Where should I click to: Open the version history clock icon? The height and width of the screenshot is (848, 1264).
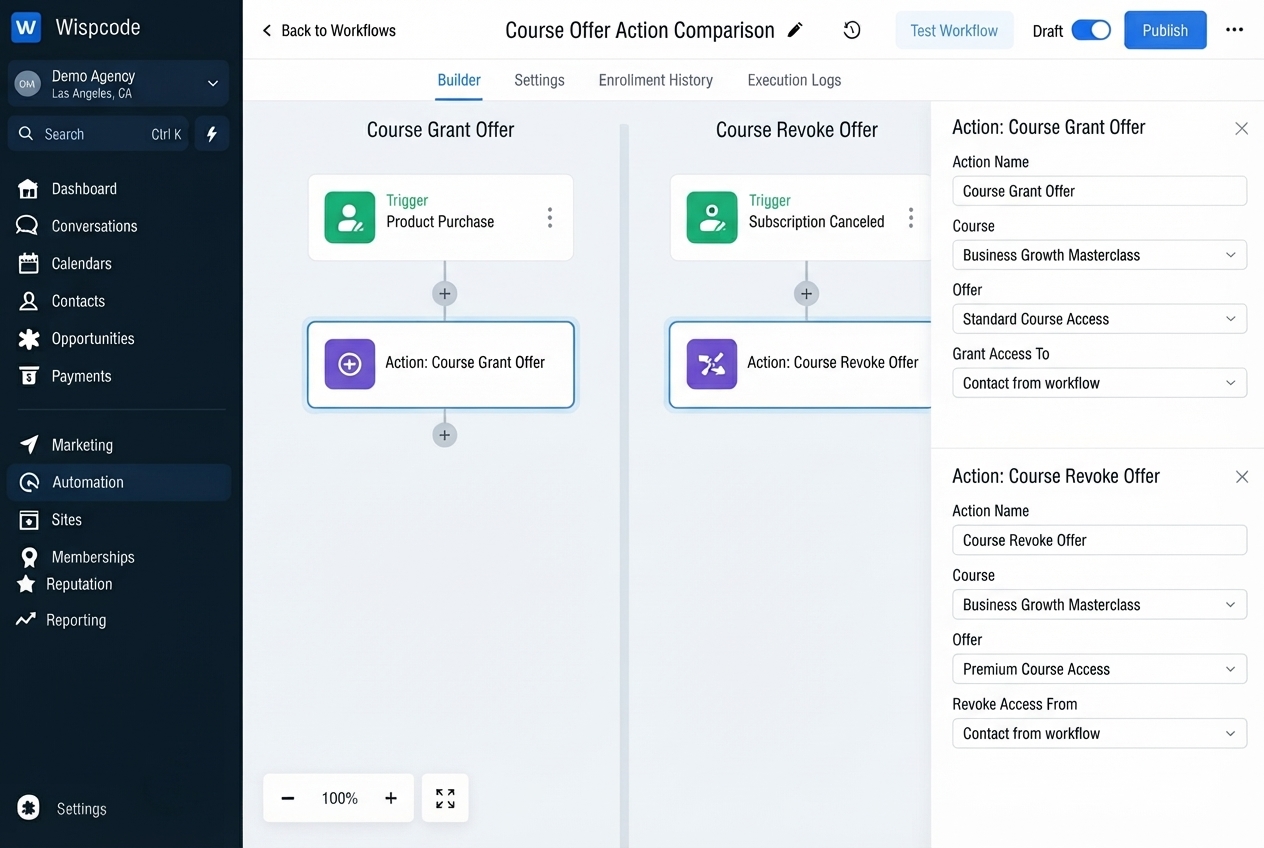click(x=852, y=30)
